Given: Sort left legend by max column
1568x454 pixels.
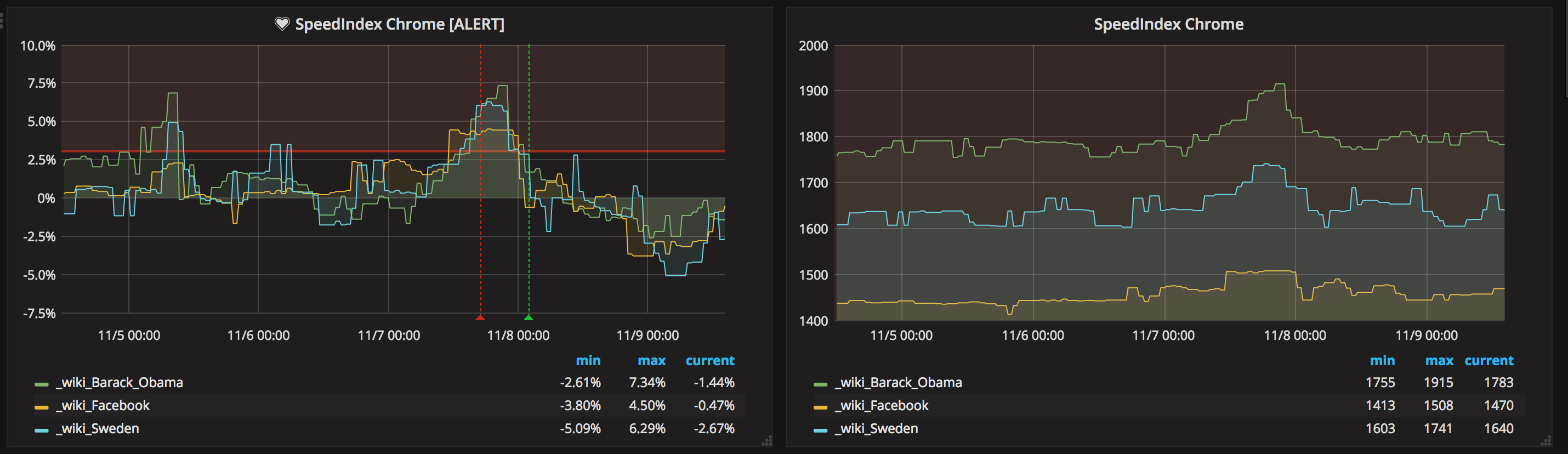Looking at the screenshot, I should tap(651, 361).
